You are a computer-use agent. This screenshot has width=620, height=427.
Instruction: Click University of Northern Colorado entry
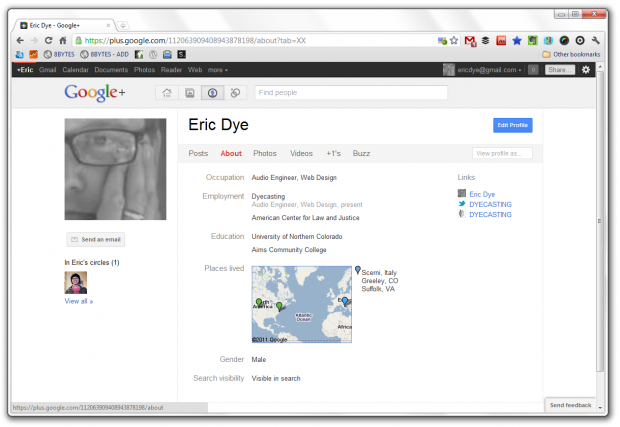click(x=297, y=236)
